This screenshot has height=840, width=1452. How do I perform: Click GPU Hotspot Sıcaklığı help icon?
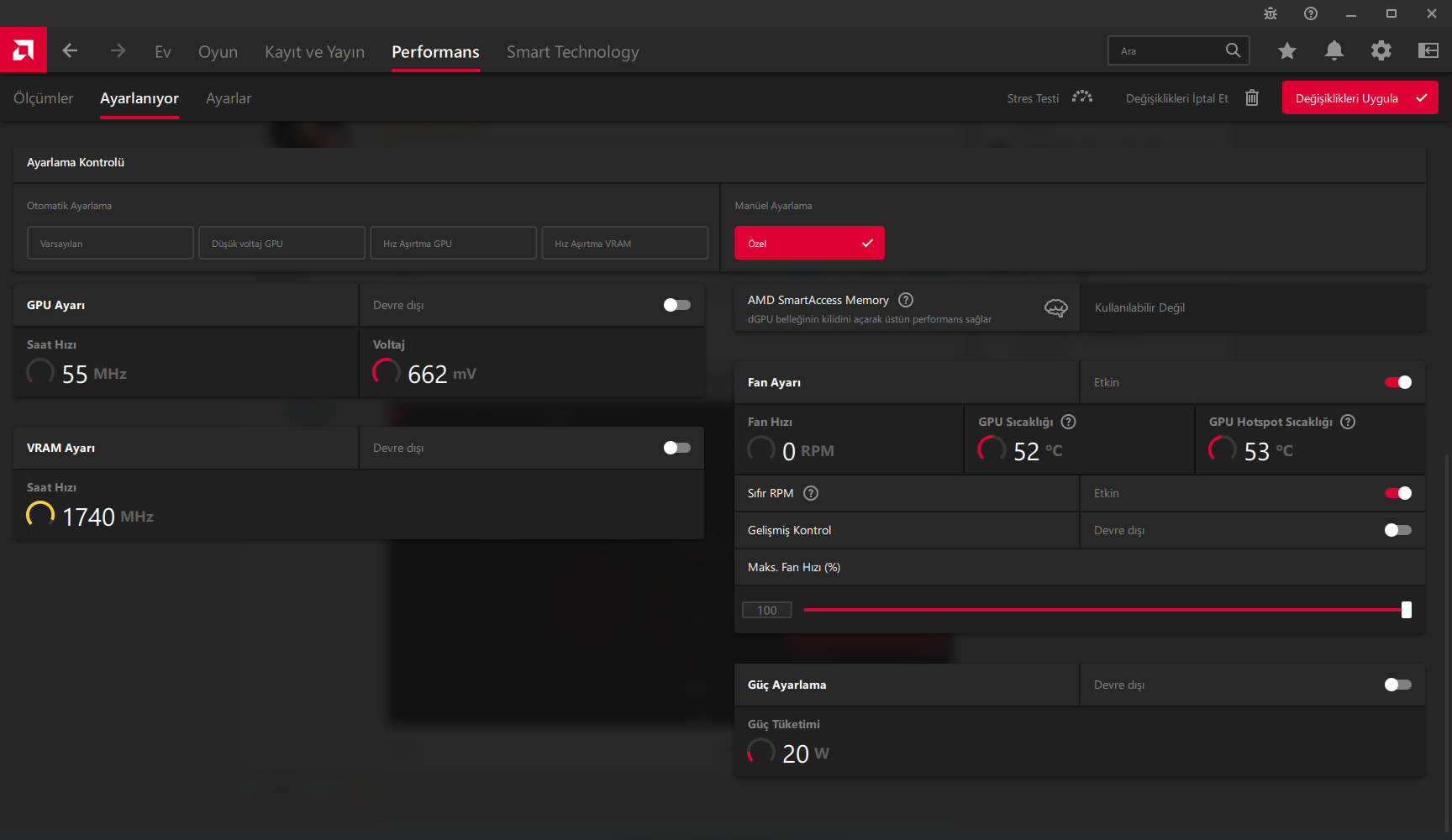1348,422
